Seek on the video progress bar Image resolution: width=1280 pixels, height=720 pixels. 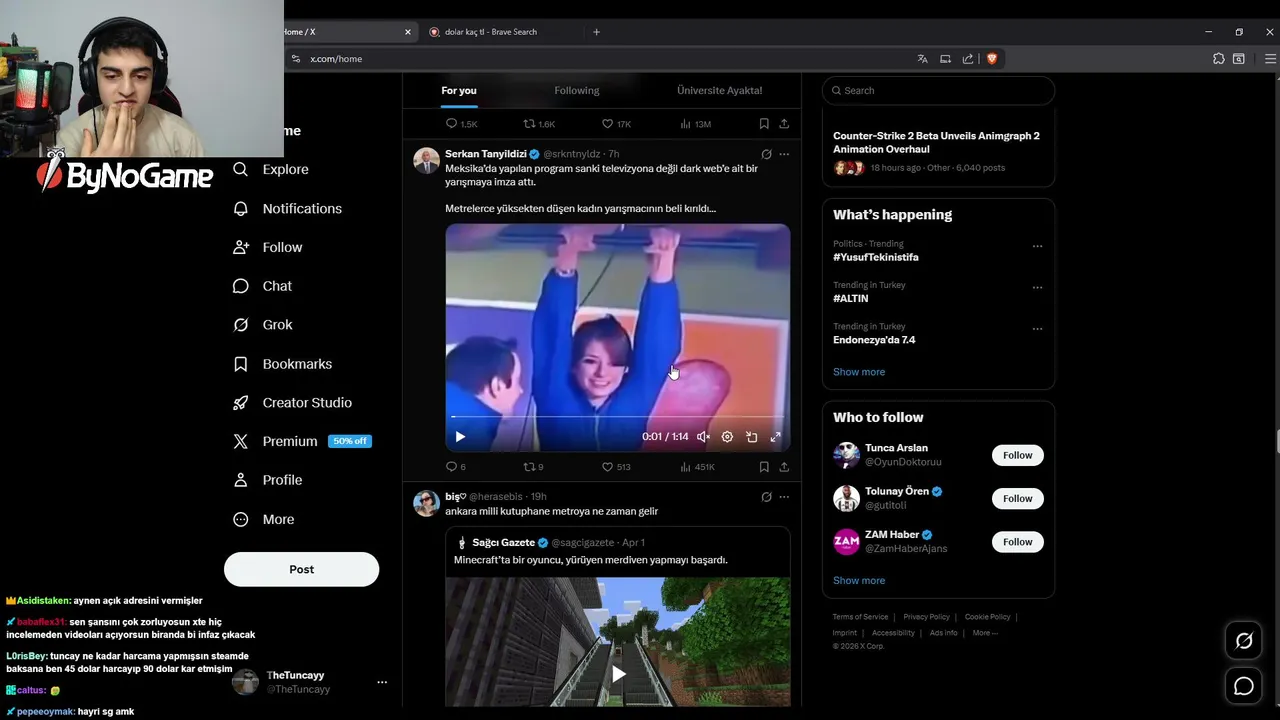[617, 416]
